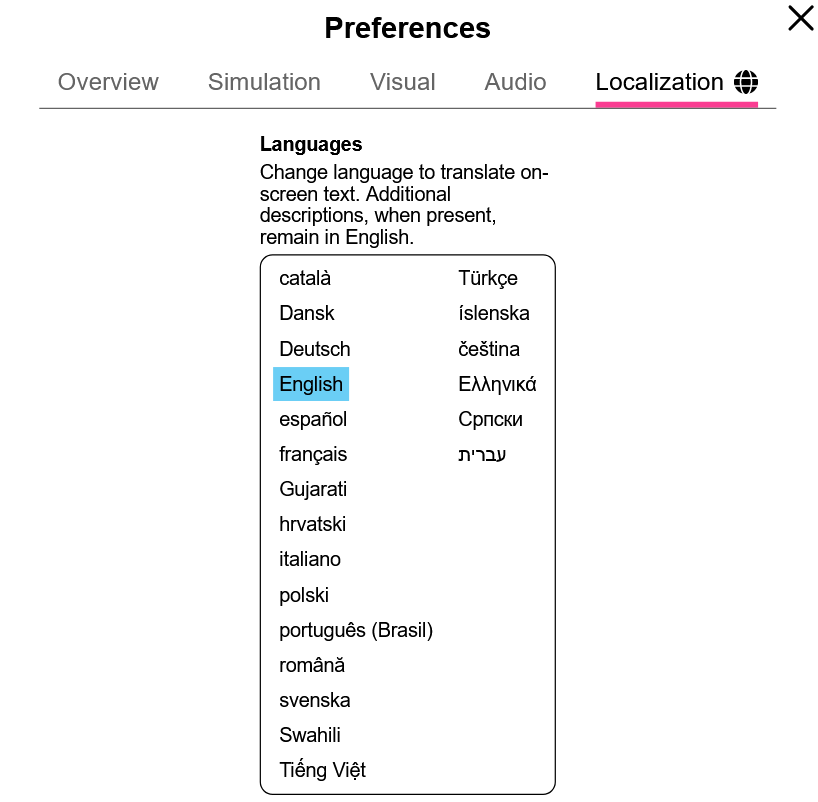The height and width of the screenshot is (802, 818).
Task: Open the Simulation tab
Action: click(264, 82)
